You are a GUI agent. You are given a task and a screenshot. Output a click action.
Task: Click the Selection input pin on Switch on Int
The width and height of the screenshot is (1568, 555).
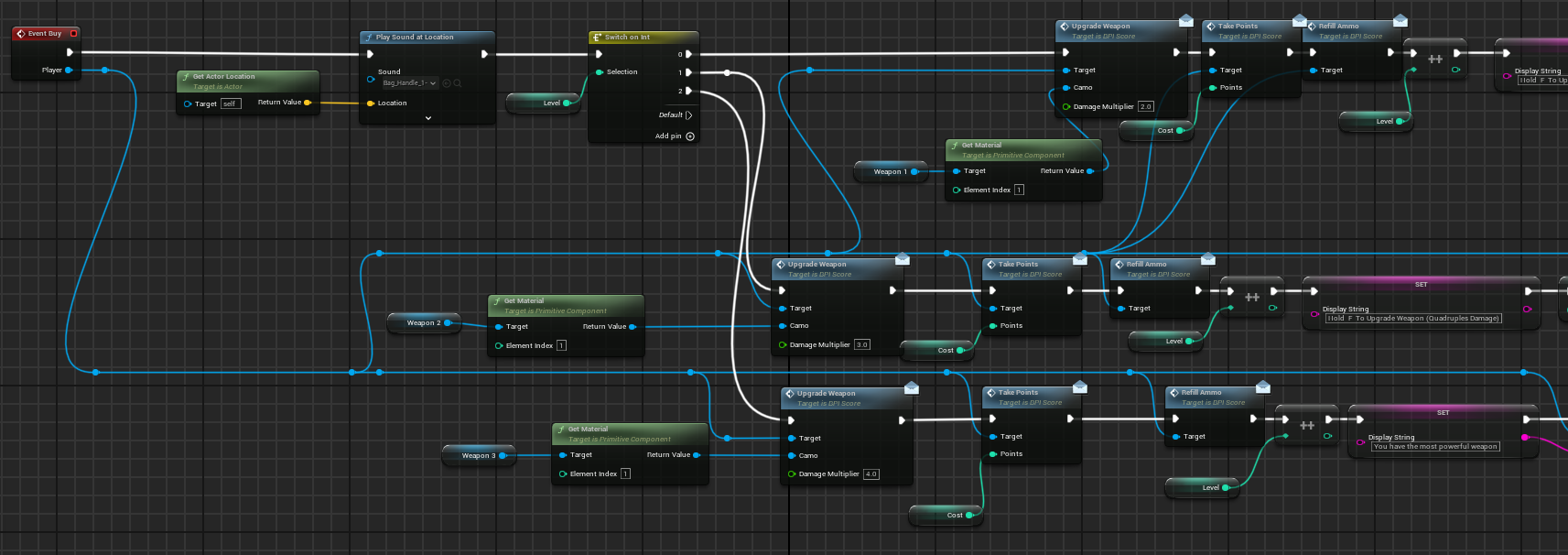pos(600,71)
